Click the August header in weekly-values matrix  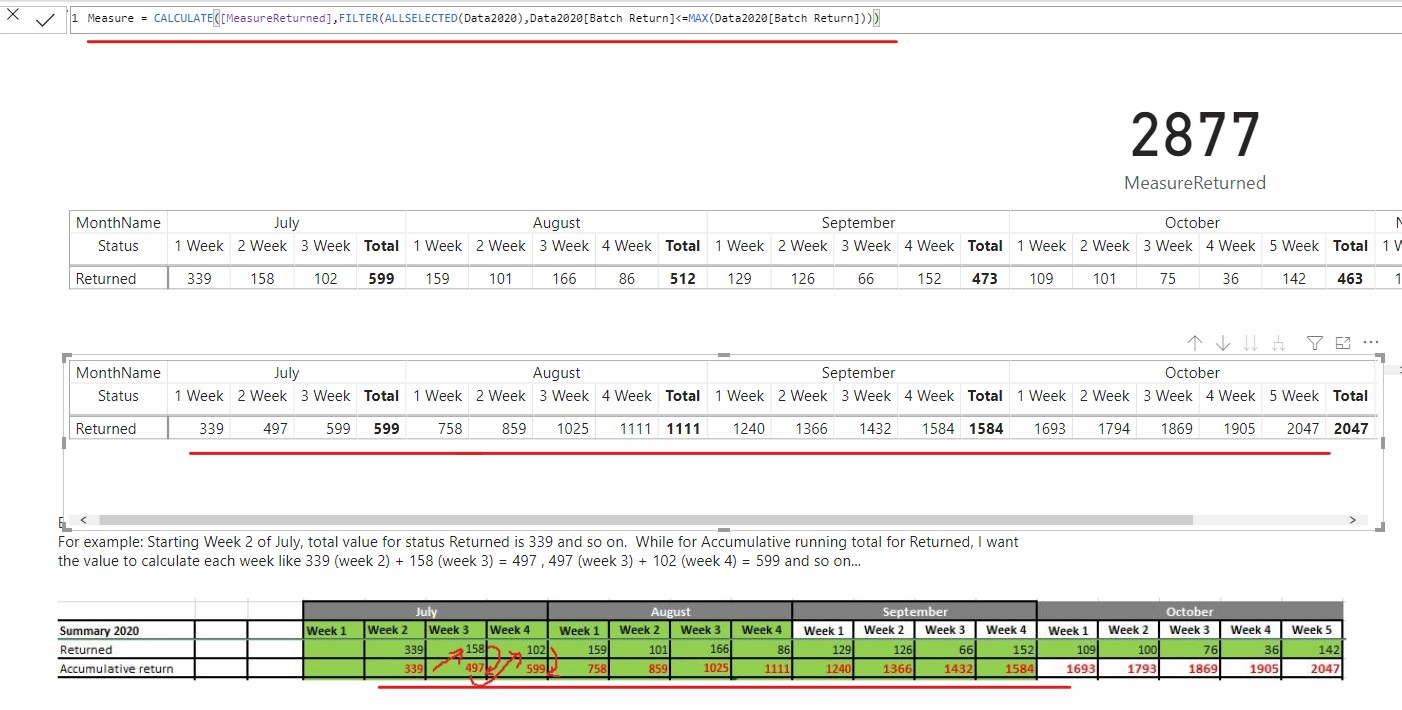point(556,223)
